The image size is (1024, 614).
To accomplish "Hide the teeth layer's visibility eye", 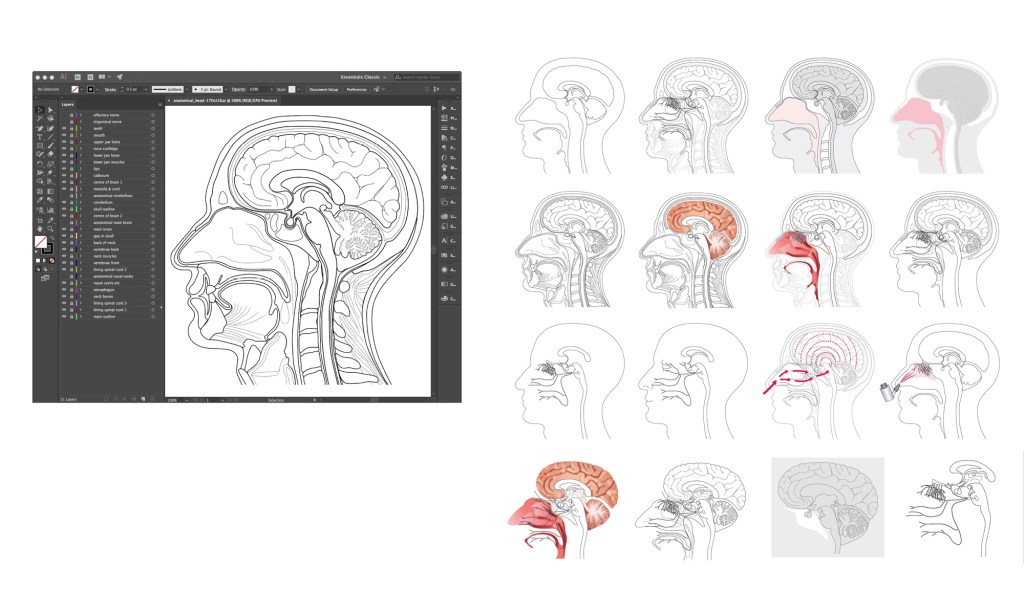I will [63, 128].
